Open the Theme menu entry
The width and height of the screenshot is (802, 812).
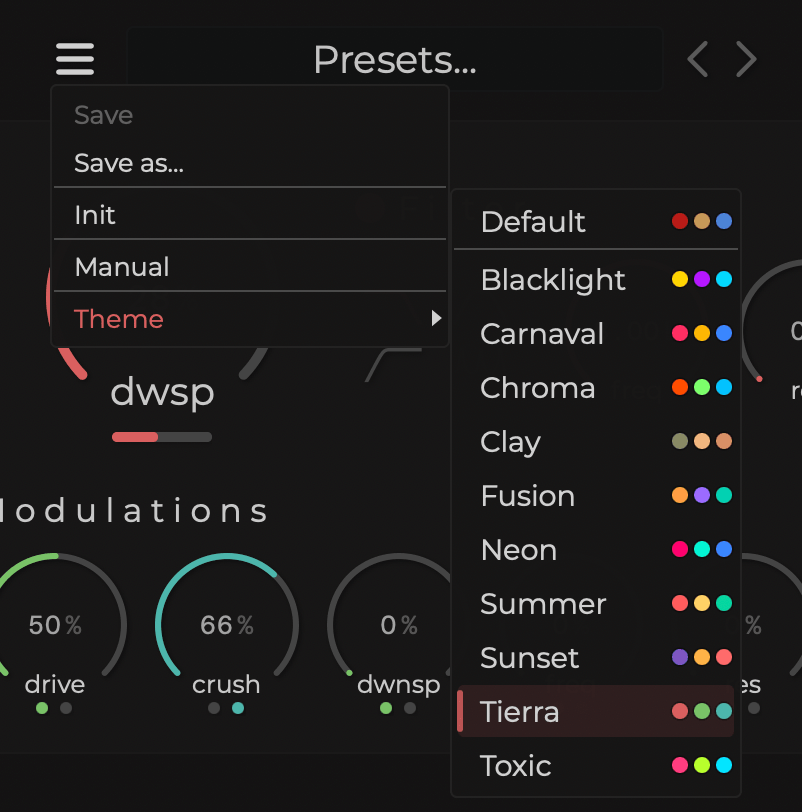119,318
